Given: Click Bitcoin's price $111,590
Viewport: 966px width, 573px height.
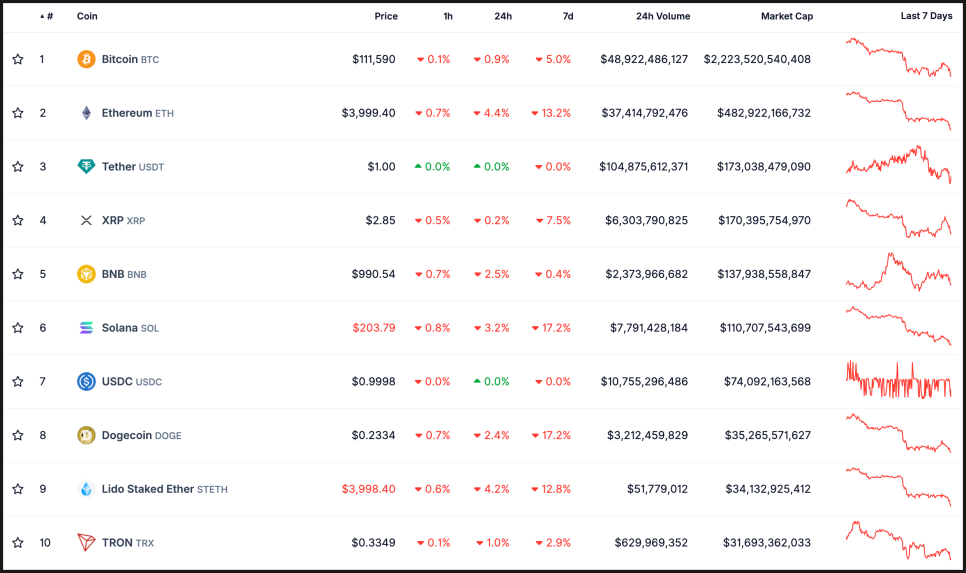Looking at the screenshot, I should pos(374,59).
